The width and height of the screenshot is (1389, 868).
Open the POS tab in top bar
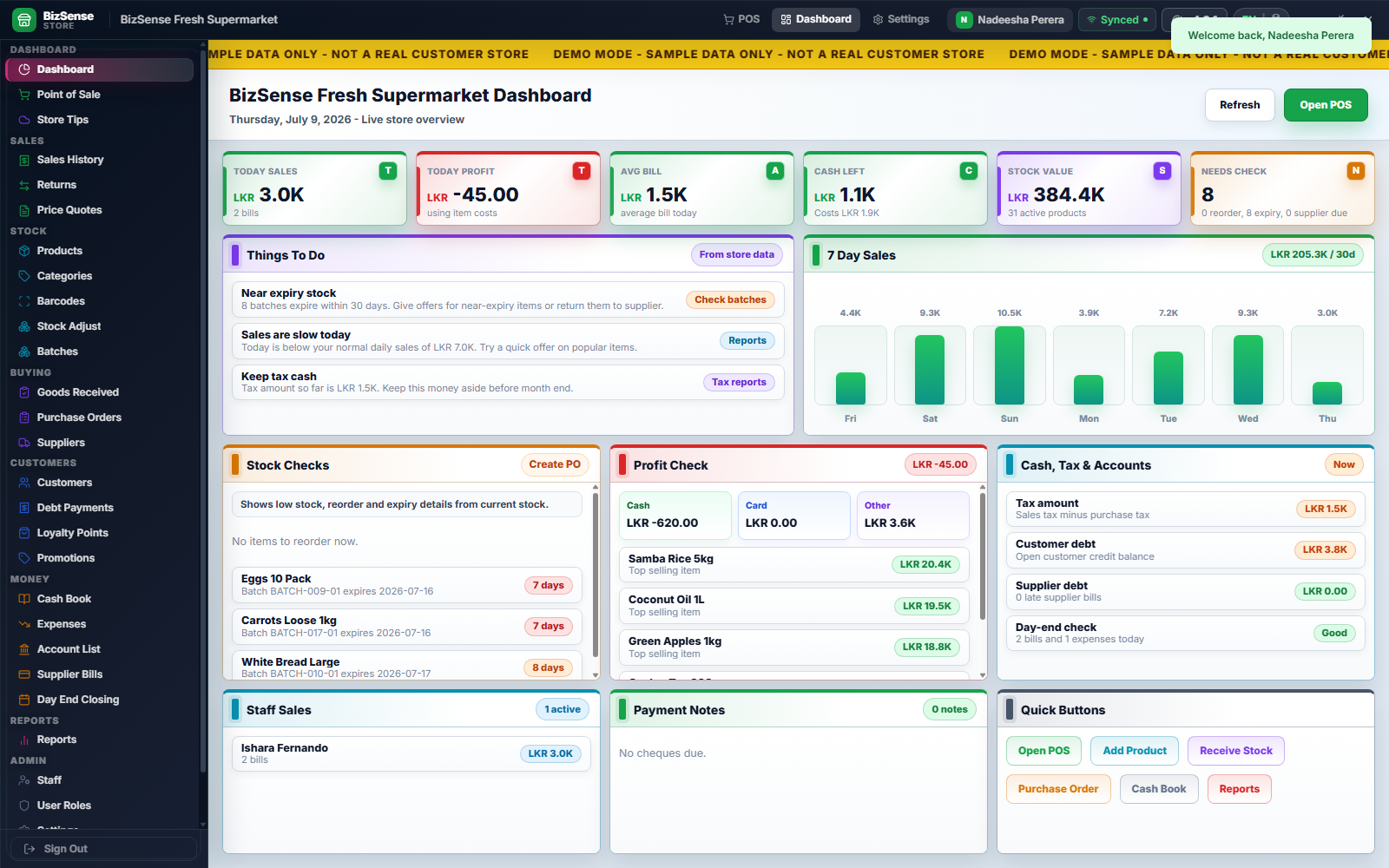[x=741, y=19]
